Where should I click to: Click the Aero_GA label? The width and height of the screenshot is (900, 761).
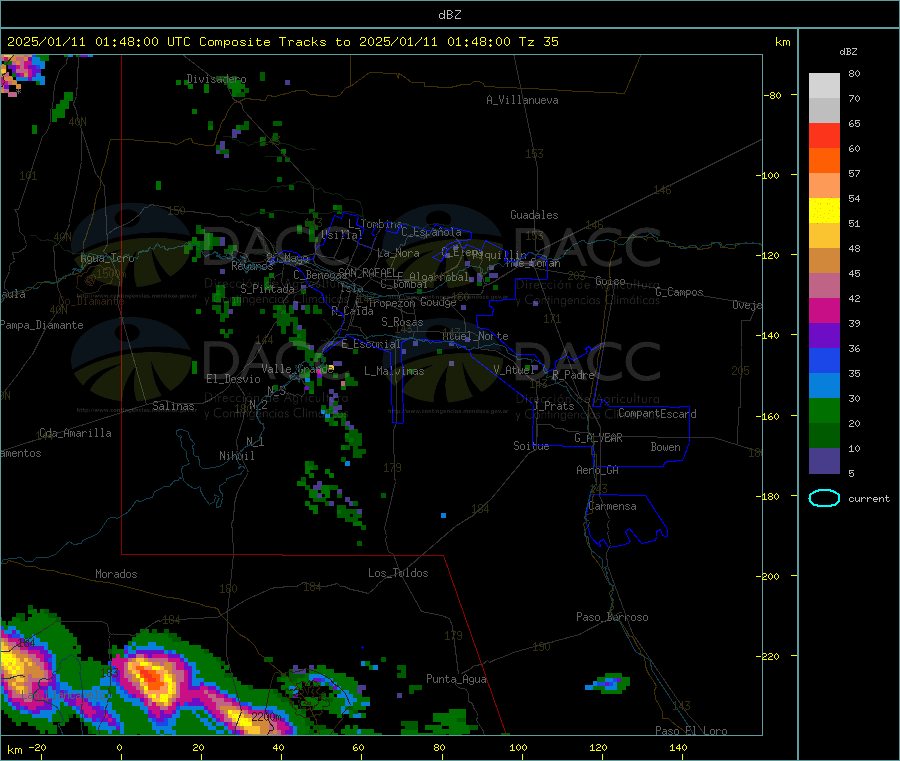click(597, 470)
